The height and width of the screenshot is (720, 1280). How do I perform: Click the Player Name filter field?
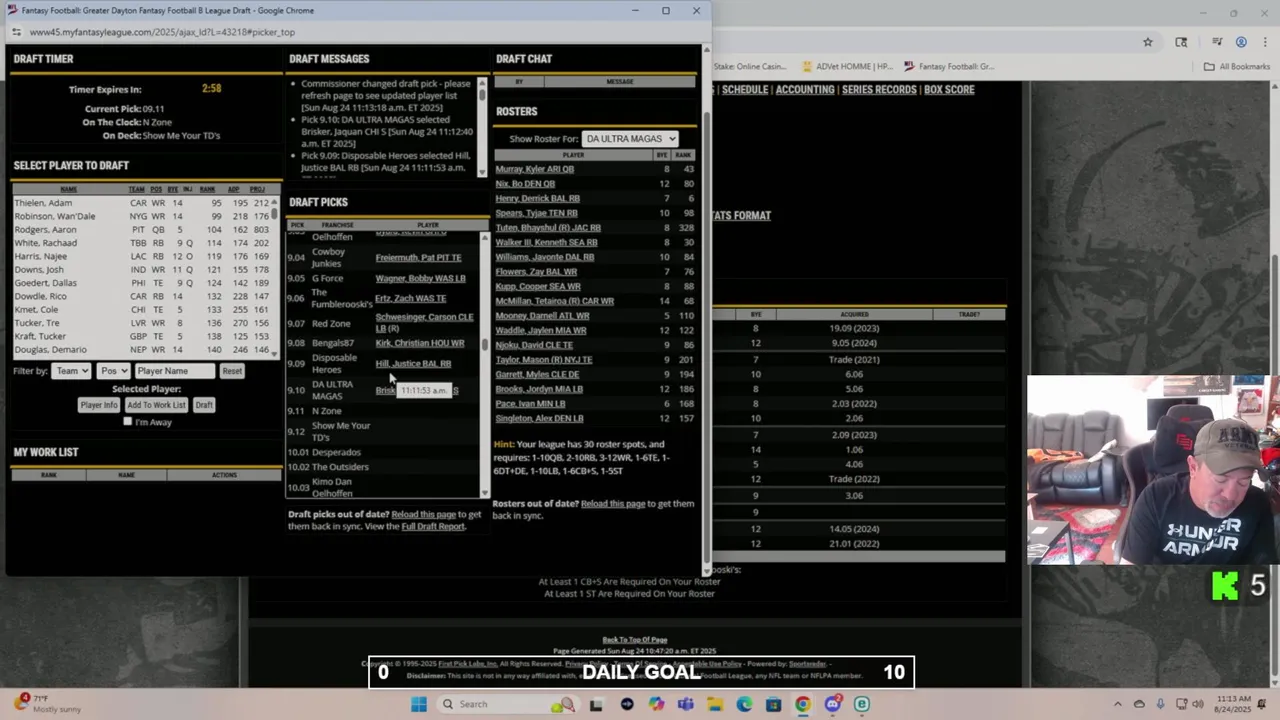(x=174, y=371)
